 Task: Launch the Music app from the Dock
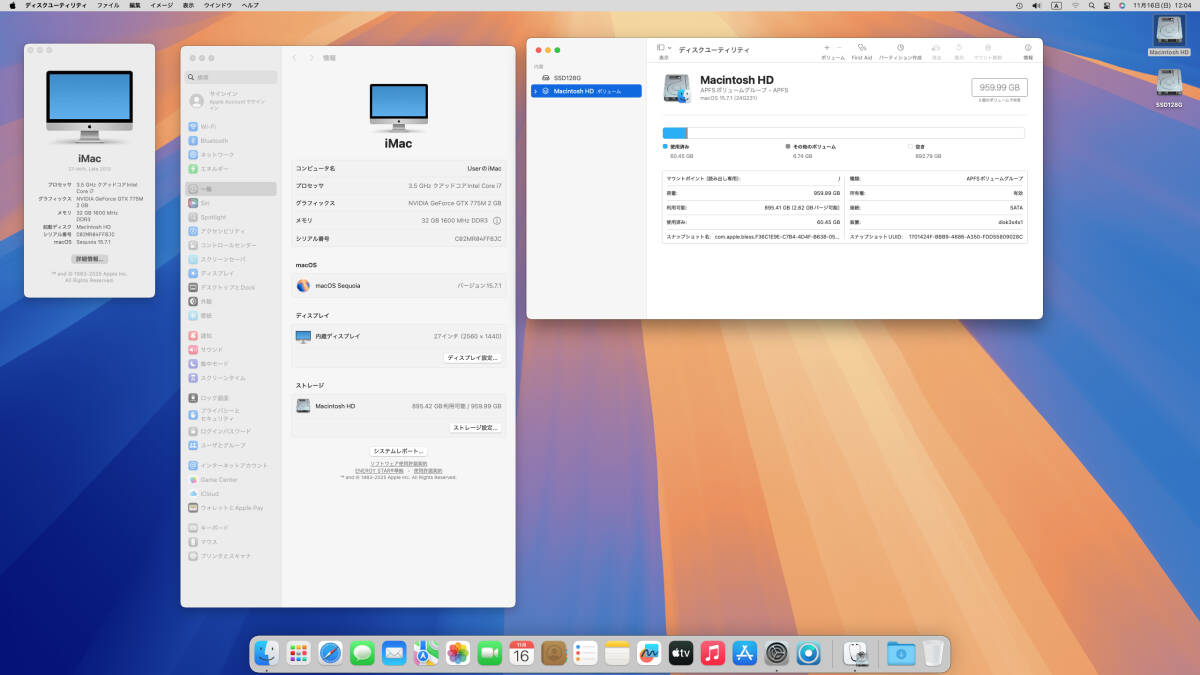pos(712,653)
